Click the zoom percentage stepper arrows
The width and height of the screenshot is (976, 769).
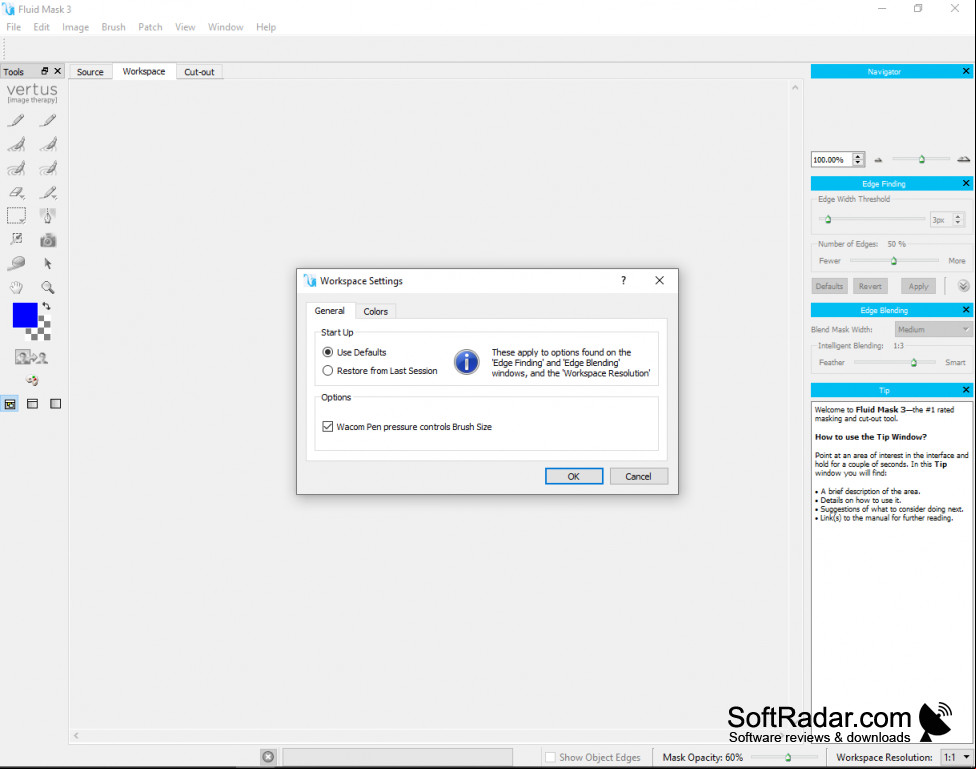tap(858, 160)
